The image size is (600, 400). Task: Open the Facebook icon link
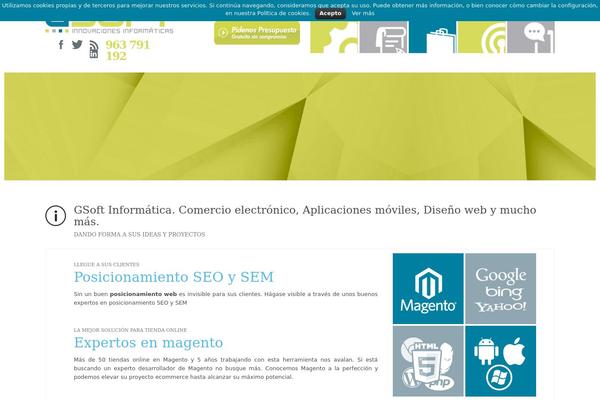coord(61,45)
